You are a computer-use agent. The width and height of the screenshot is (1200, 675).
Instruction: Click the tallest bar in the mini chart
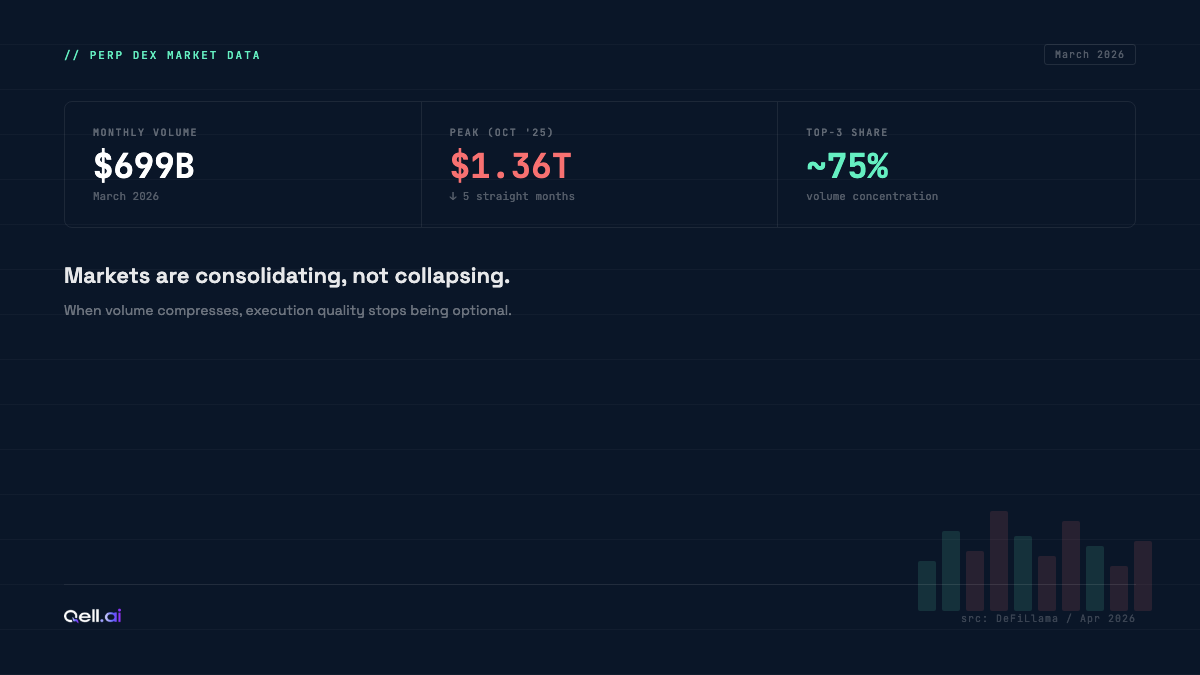click(999, 560)
